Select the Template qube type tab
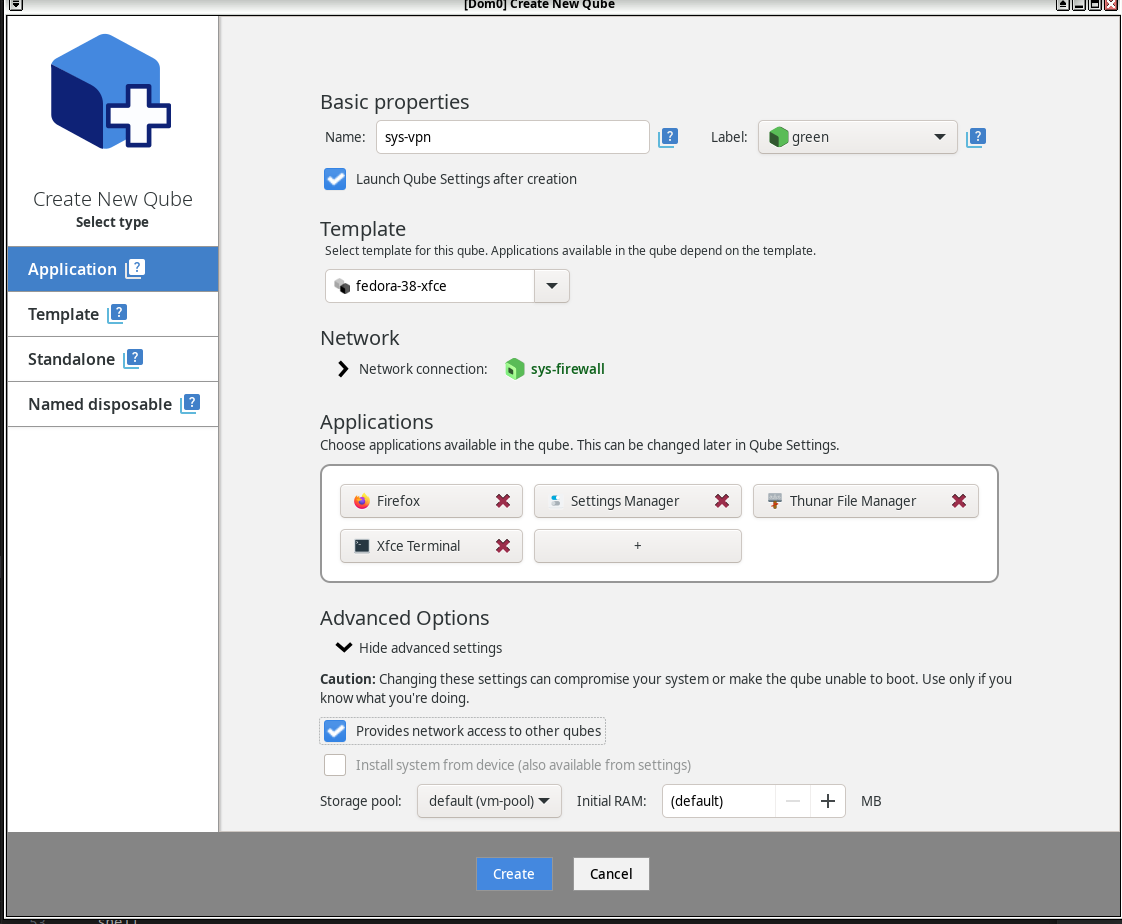Screen dimensions: 1122x924 point(64,314)
